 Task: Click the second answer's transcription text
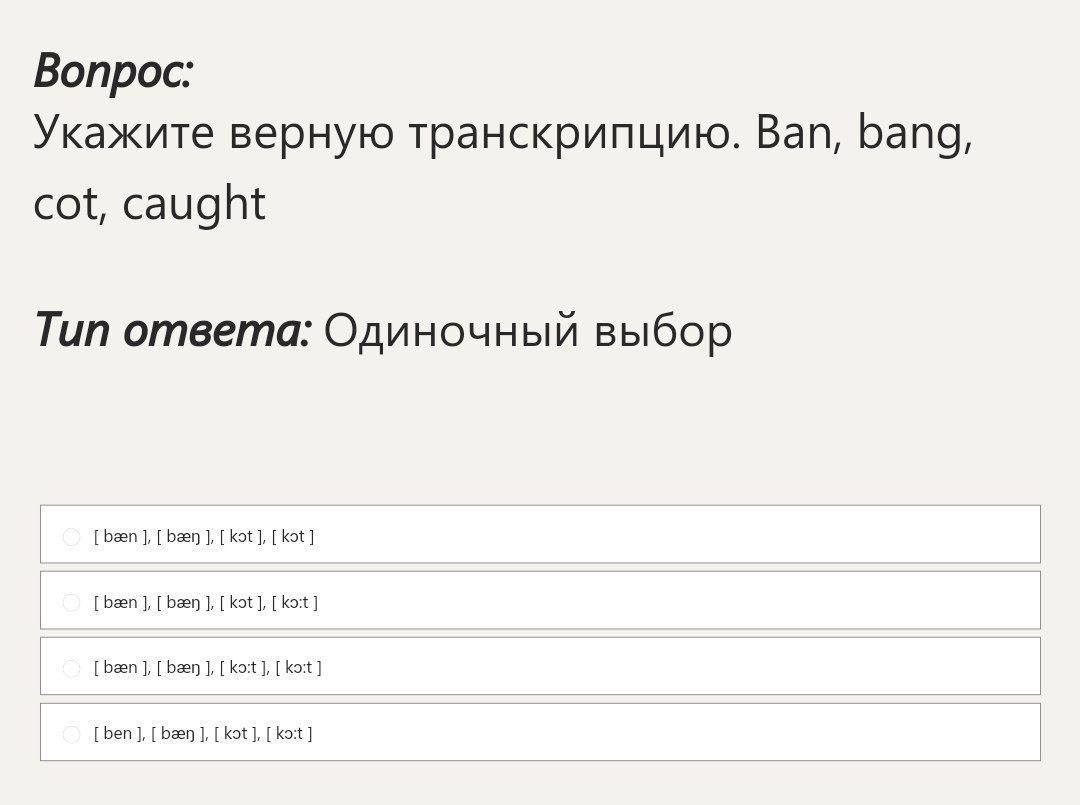[206, 603]
